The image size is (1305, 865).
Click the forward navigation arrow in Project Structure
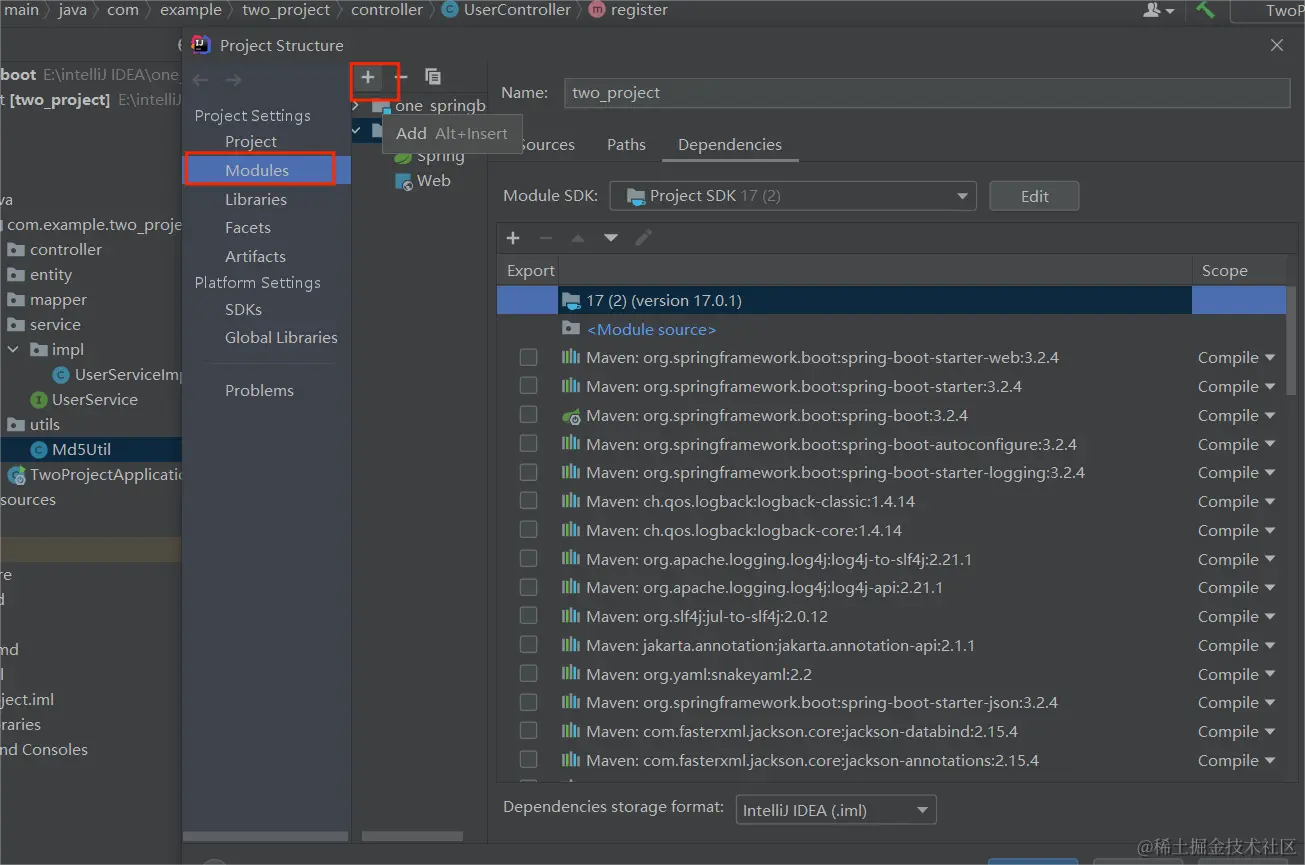[233, 80]
